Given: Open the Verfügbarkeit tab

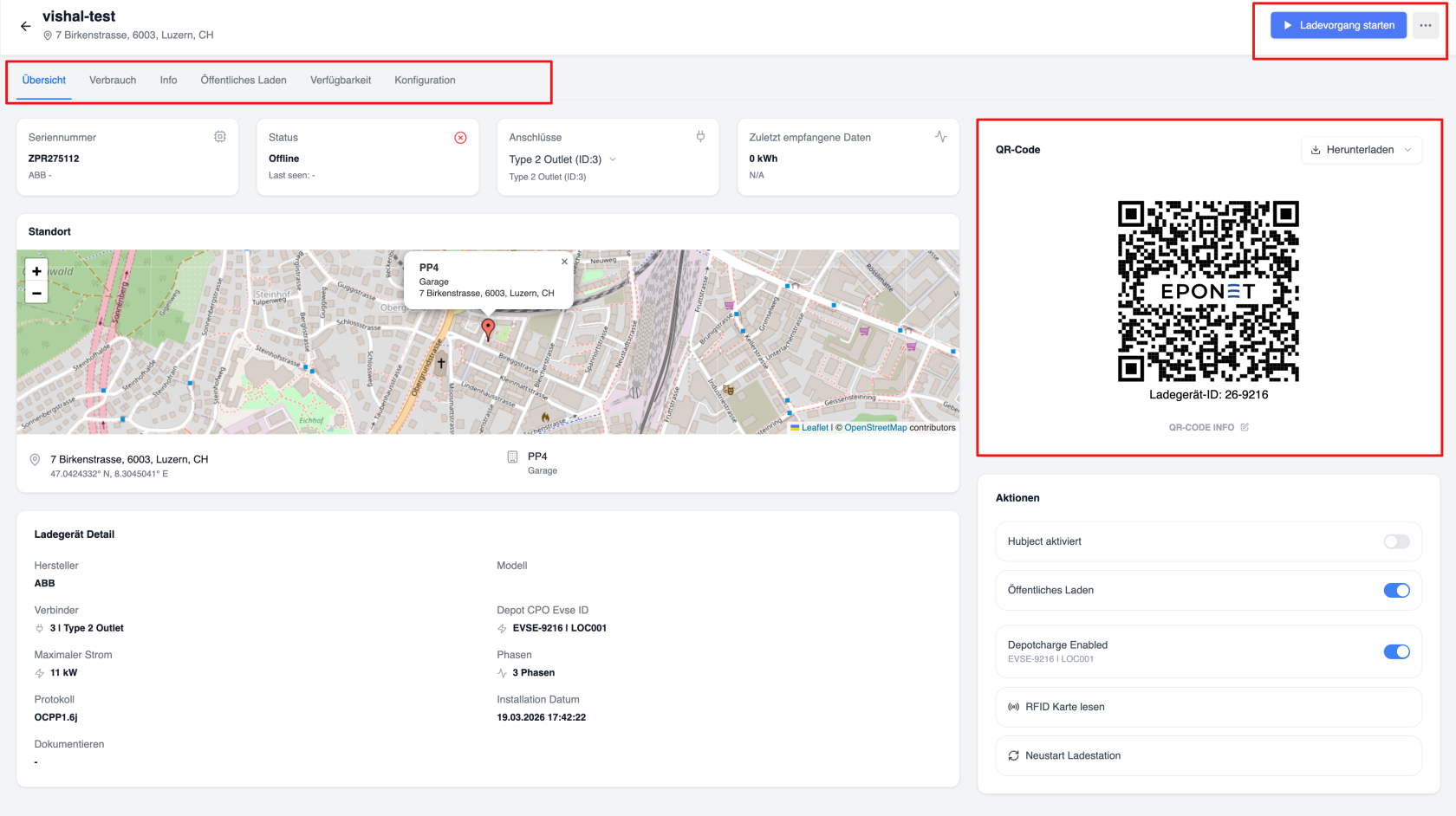Looking at the screenshot, I should pos(341,81).
